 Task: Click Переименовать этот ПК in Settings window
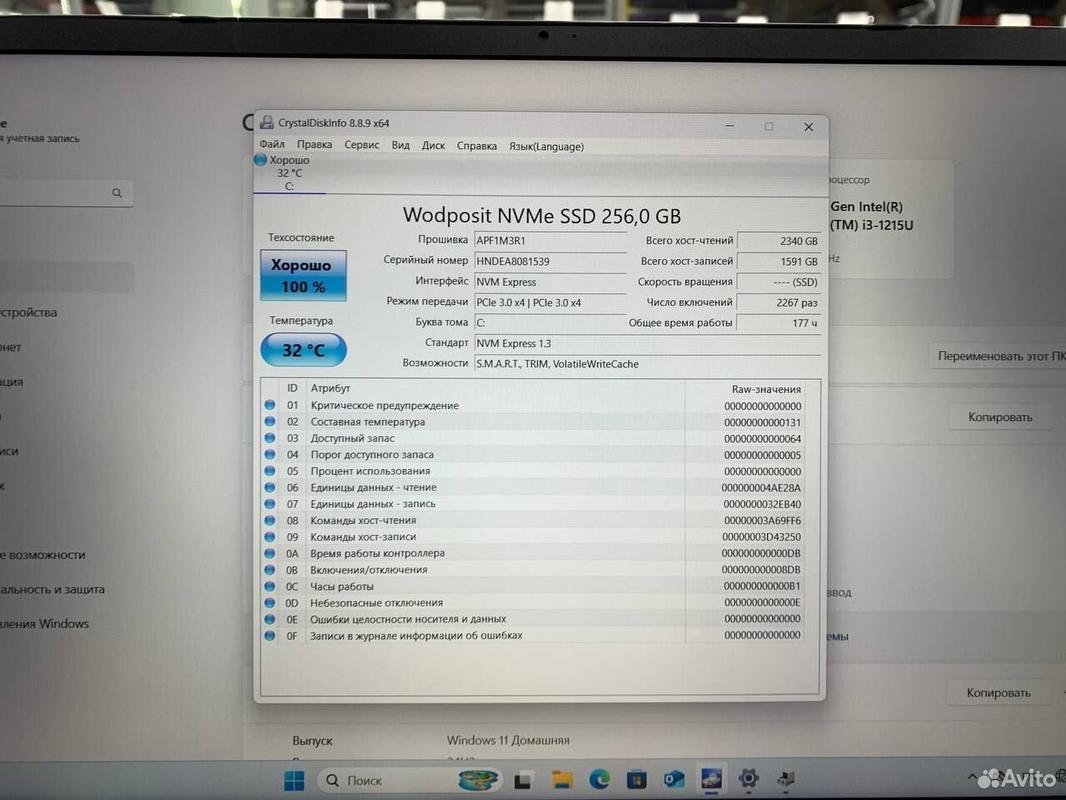pyautogui.click(x=999, y=356)
